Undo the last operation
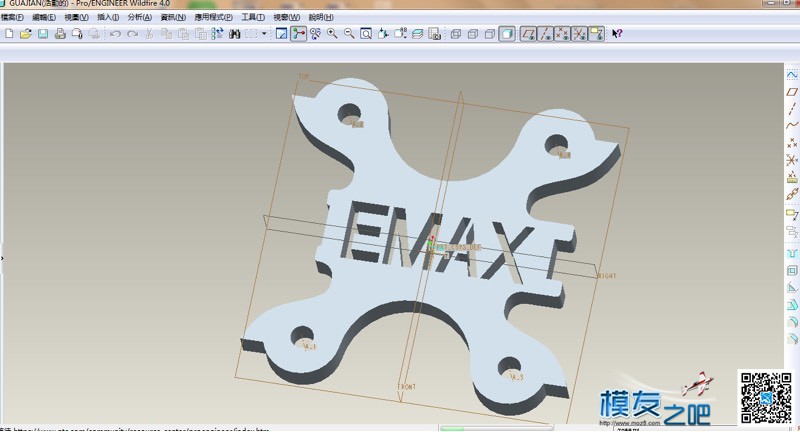 click(115, 34)
